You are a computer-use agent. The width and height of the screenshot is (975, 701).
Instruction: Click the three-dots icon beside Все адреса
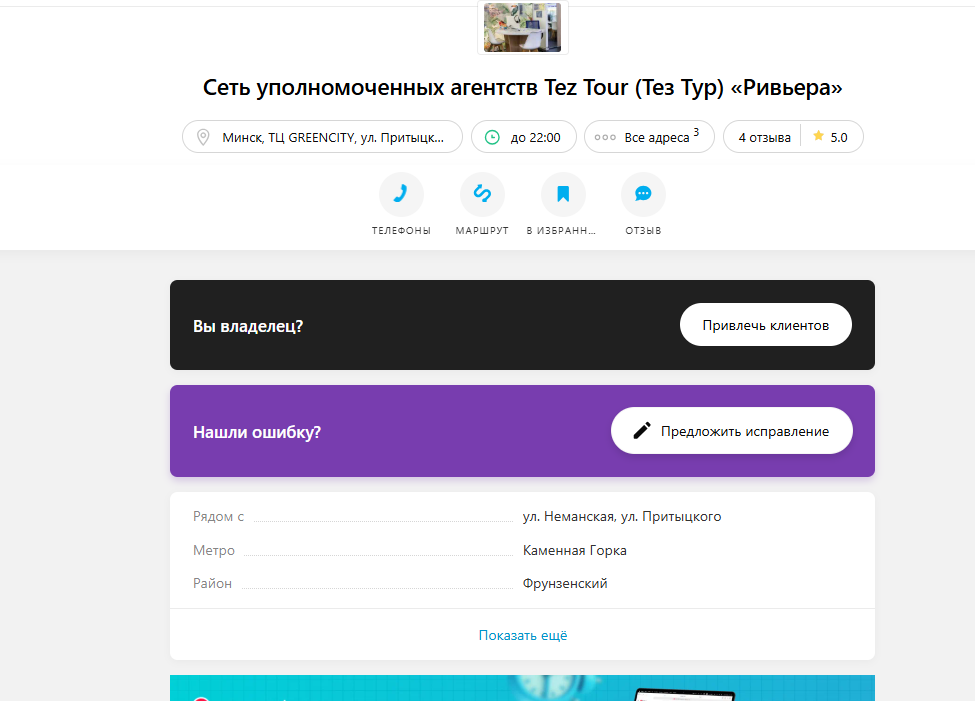coord(605,137)
